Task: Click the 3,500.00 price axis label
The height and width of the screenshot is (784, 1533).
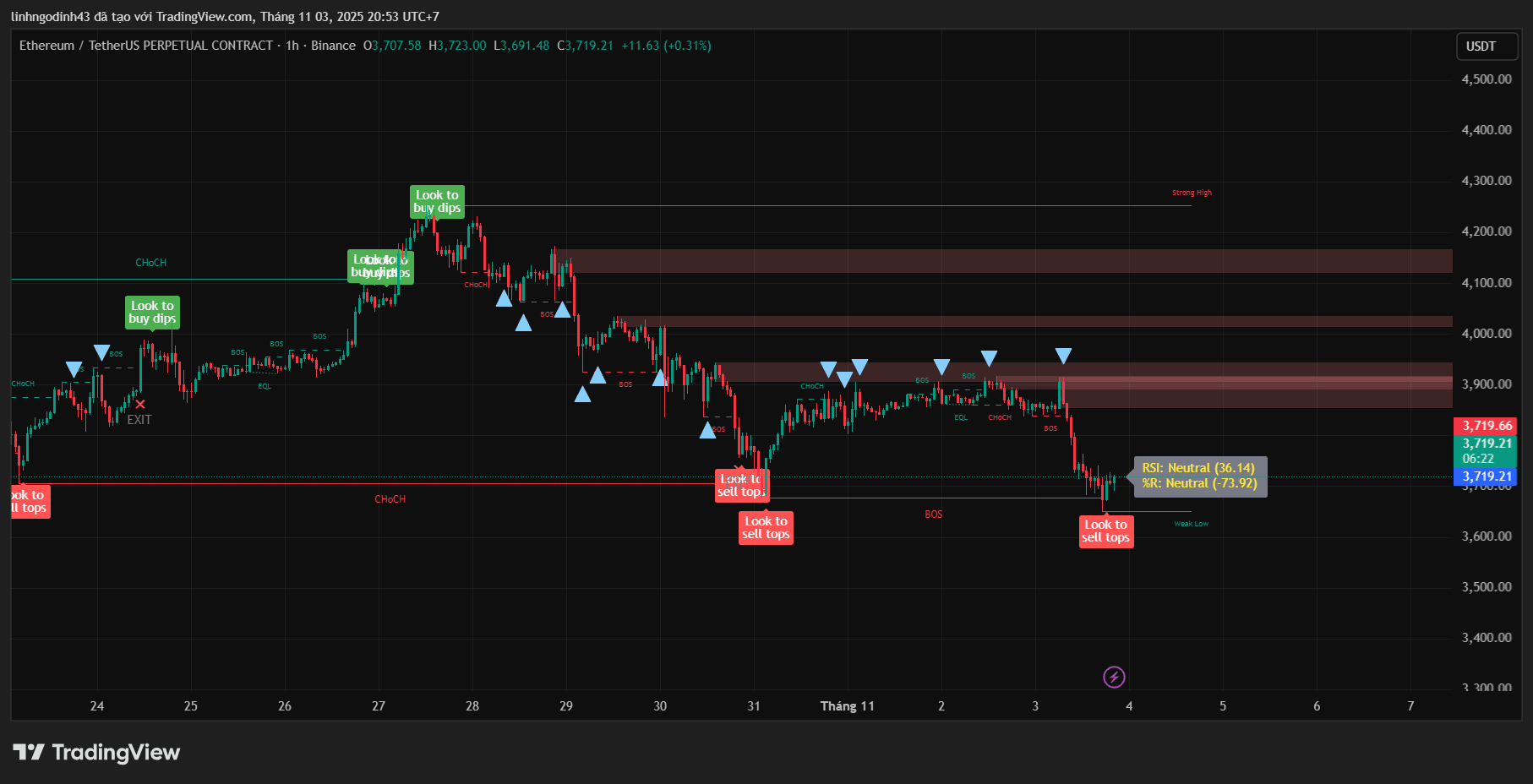Action: pos(1487,587)
